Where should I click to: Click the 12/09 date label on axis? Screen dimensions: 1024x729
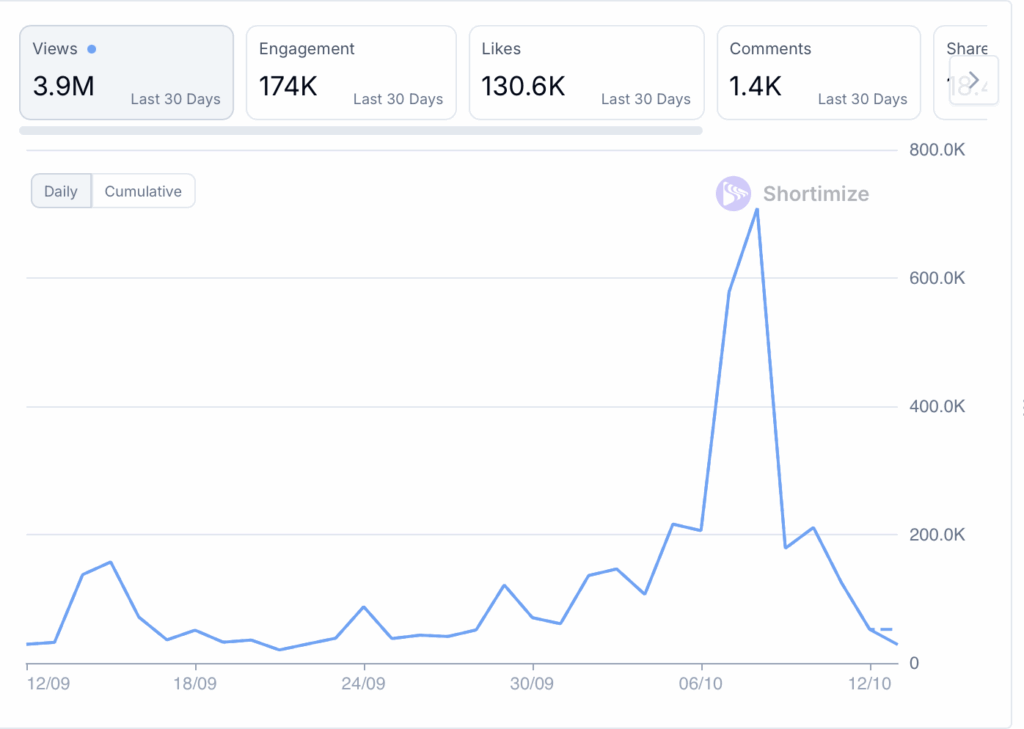pos(46,684)
